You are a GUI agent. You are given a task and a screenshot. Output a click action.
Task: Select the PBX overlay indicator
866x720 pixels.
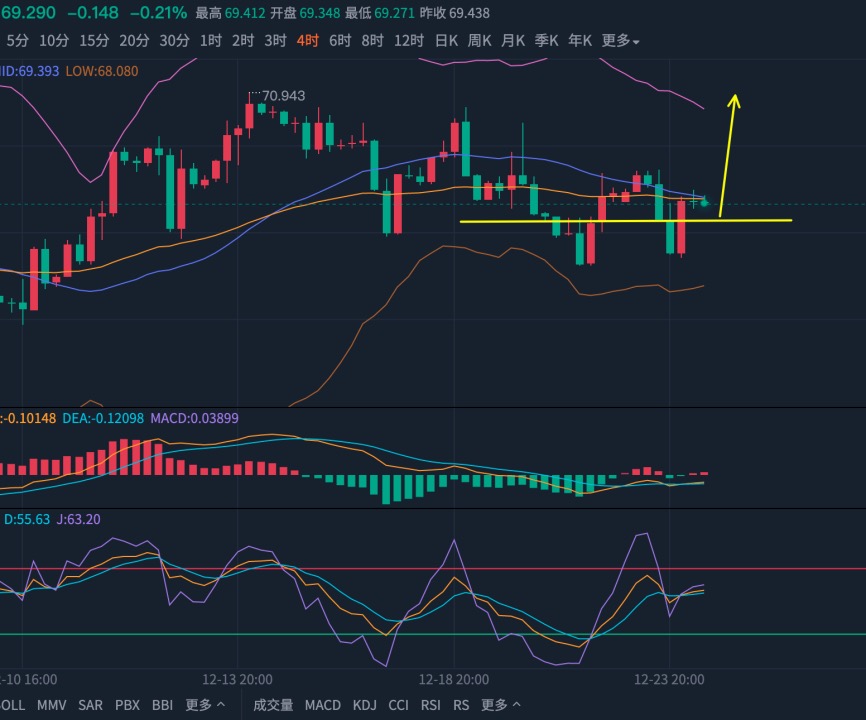(x=127, y=705)
